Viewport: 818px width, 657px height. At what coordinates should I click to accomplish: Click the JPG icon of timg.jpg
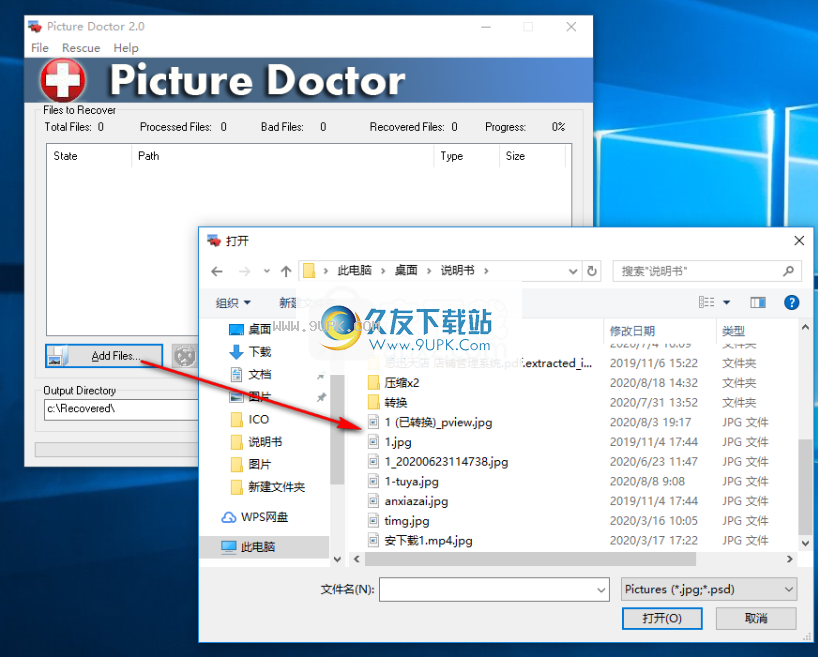pyautogui.click(x=373, y=521)
